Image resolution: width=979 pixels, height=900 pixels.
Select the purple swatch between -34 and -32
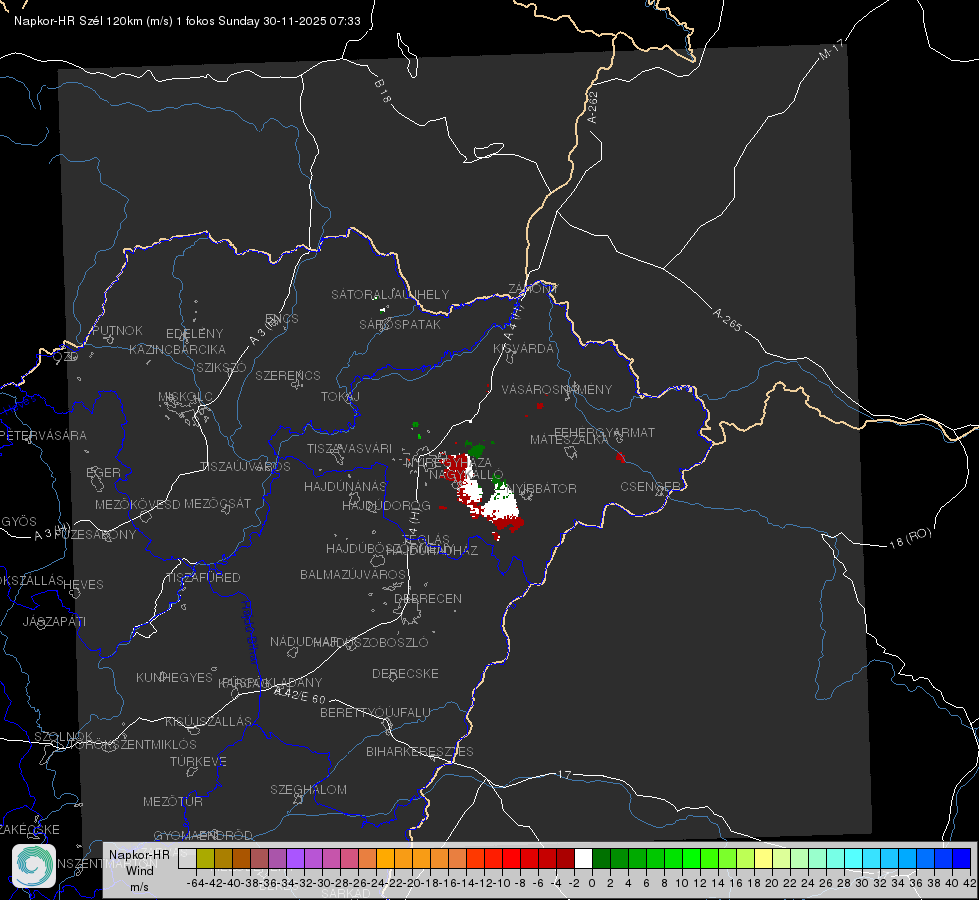pos(295,858)
